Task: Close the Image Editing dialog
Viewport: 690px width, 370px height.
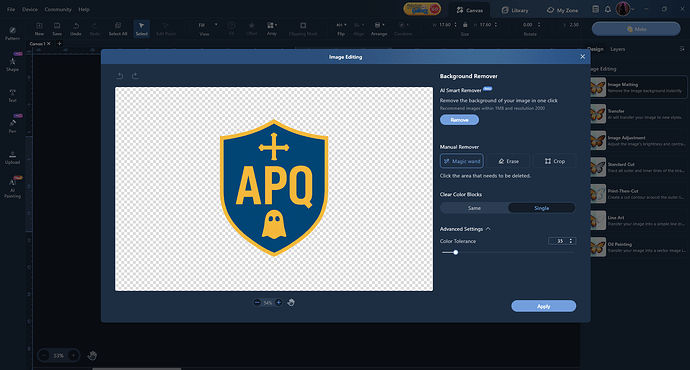Action: click(582, 57)
